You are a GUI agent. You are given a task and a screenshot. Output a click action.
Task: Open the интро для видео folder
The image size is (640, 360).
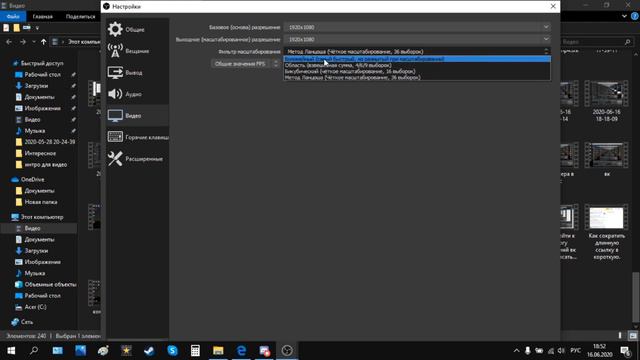click(x=41, y=165)
